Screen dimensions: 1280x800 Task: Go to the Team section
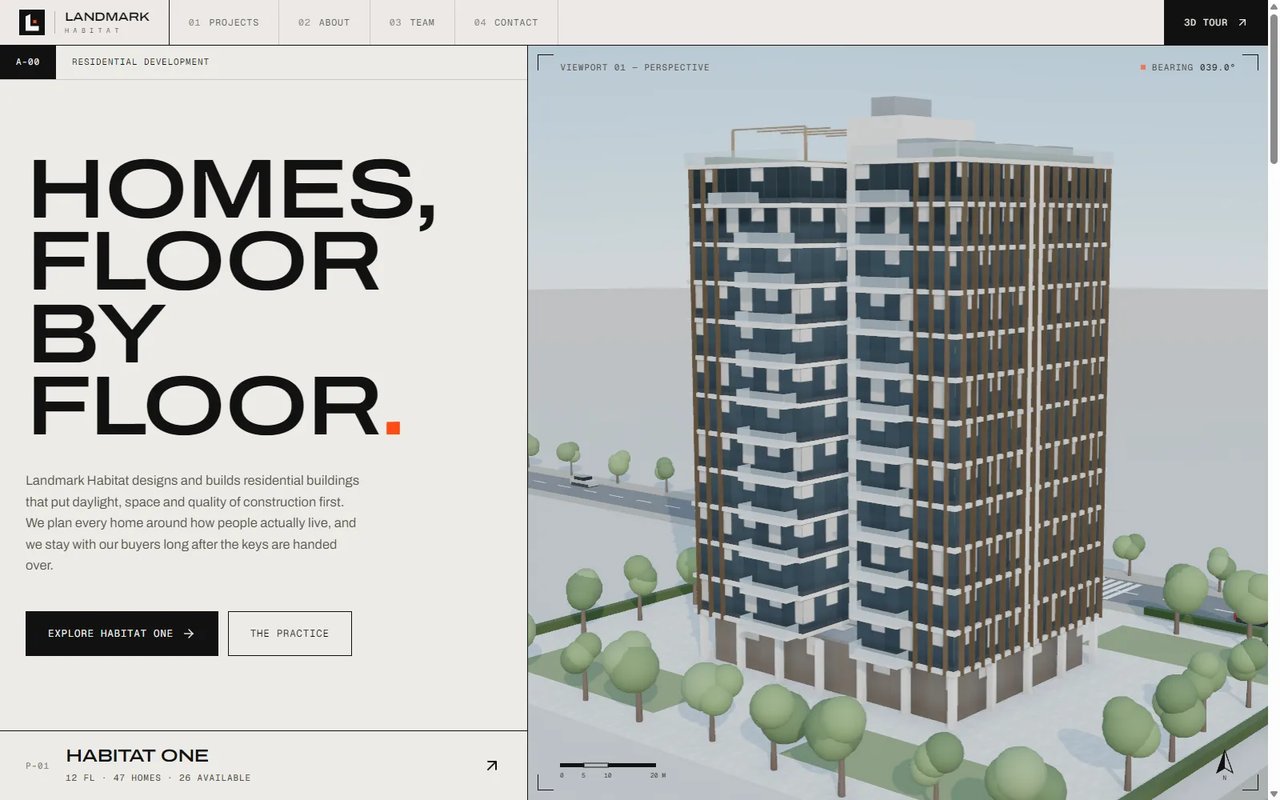click(412, 22)
